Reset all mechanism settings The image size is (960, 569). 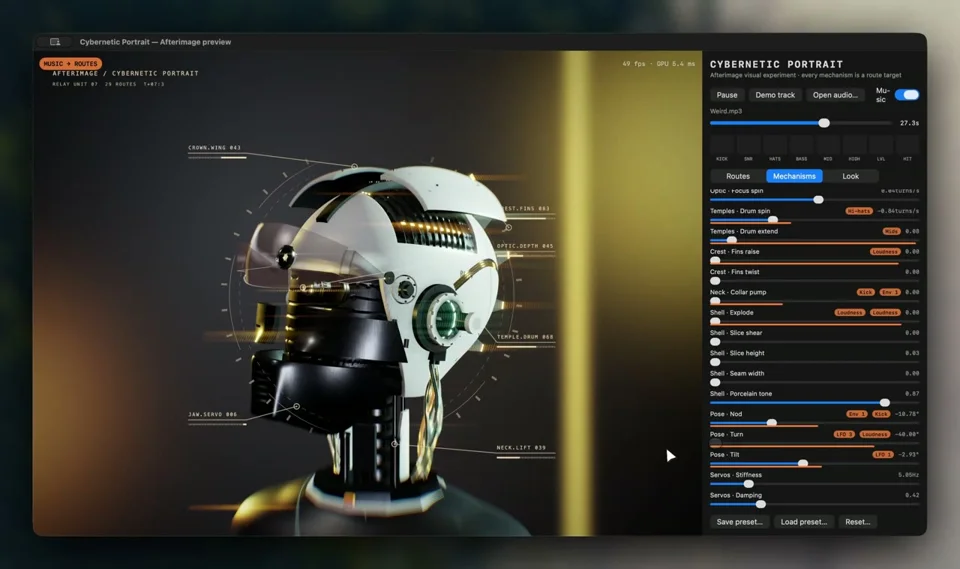[857, 522]
